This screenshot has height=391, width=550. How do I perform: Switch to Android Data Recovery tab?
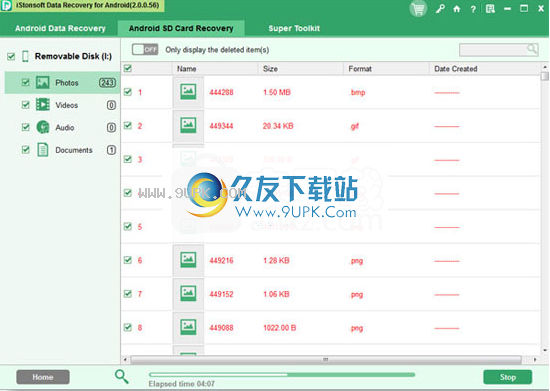pyautogui.click(x=60, y=28)
